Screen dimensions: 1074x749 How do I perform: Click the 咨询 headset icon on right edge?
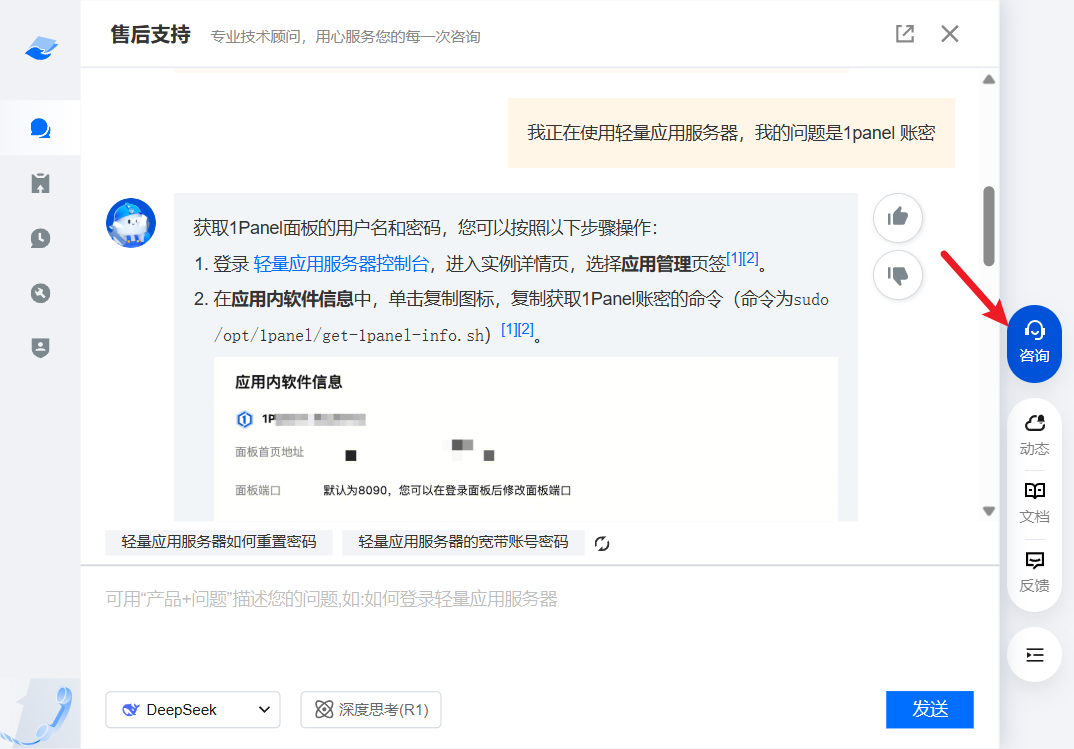[1033, 343]
